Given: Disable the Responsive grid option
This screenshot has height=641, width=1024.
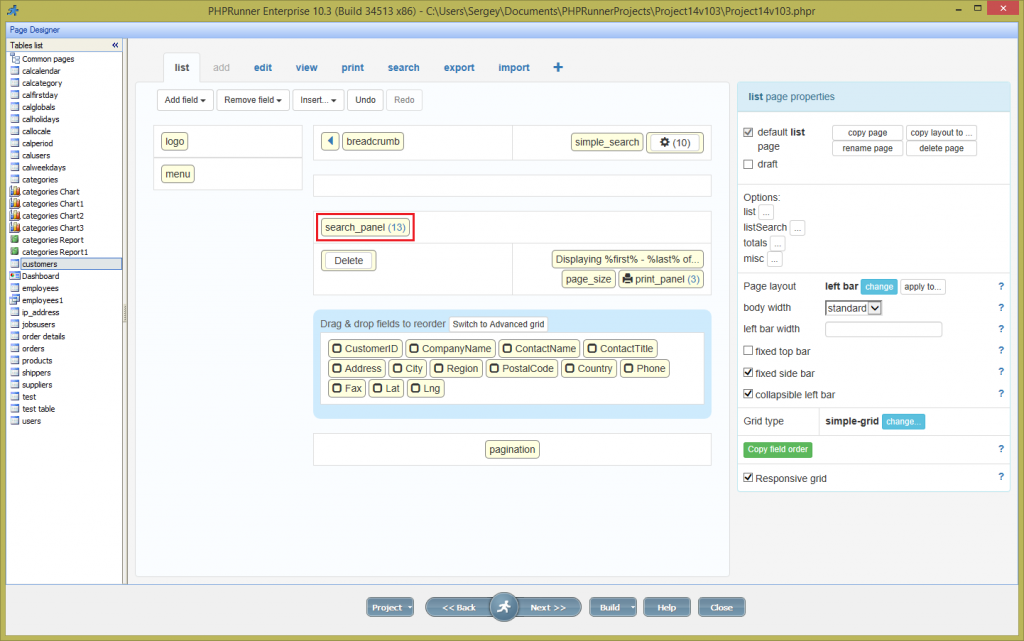Looking at the screenshot, I should pyautogui.click(x=749, y=478).
